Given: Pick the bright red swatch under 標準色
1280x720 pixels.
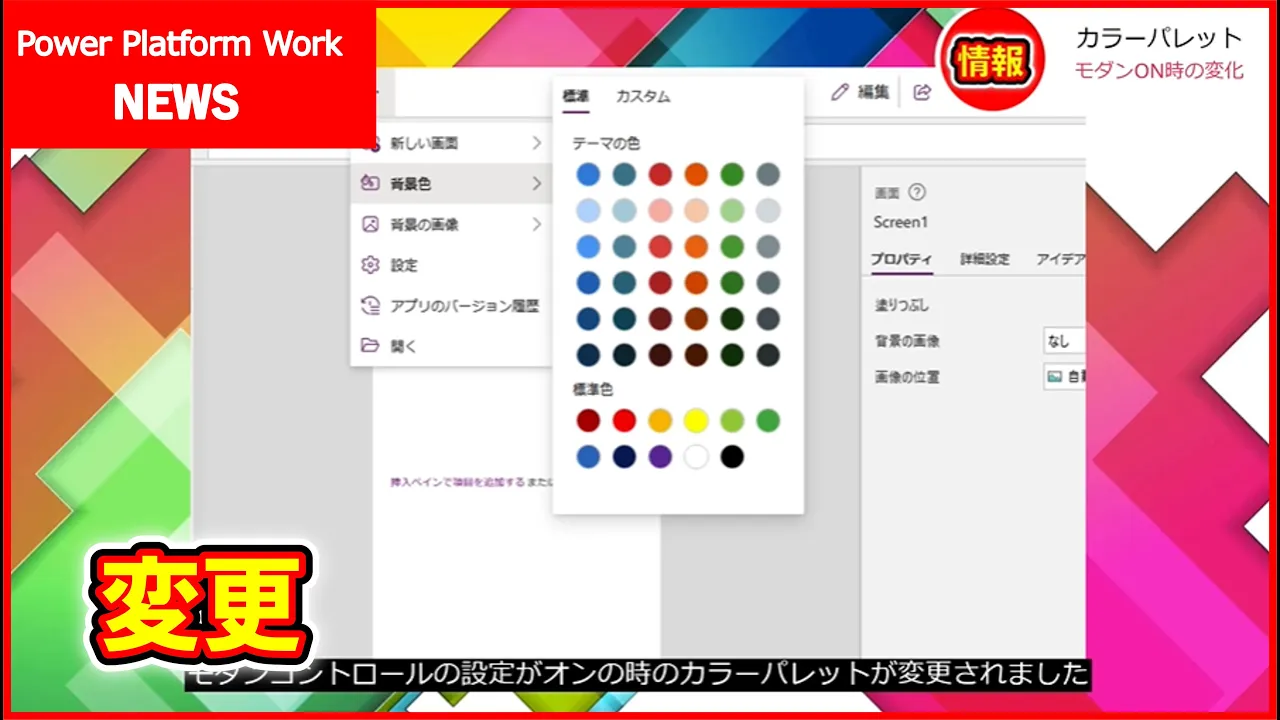Looking at the screenshot, I should pos(624,421).
